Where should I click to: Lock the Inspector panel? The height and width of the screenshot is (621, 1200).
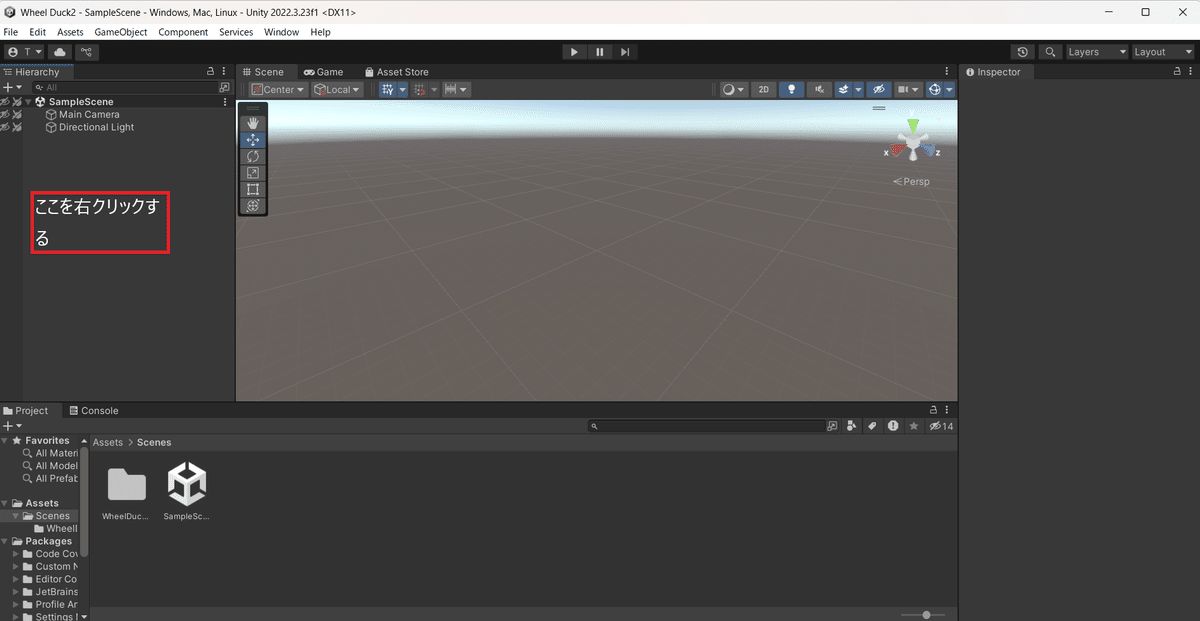coord(1178,72)
